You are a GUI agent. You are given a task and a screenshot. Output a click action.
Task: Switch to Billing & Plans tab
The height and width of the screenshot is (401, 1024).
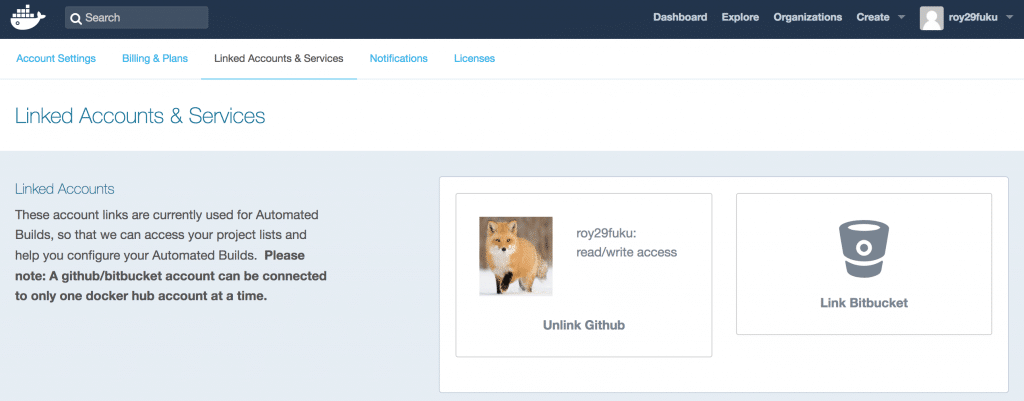click(x=155, y=58)
